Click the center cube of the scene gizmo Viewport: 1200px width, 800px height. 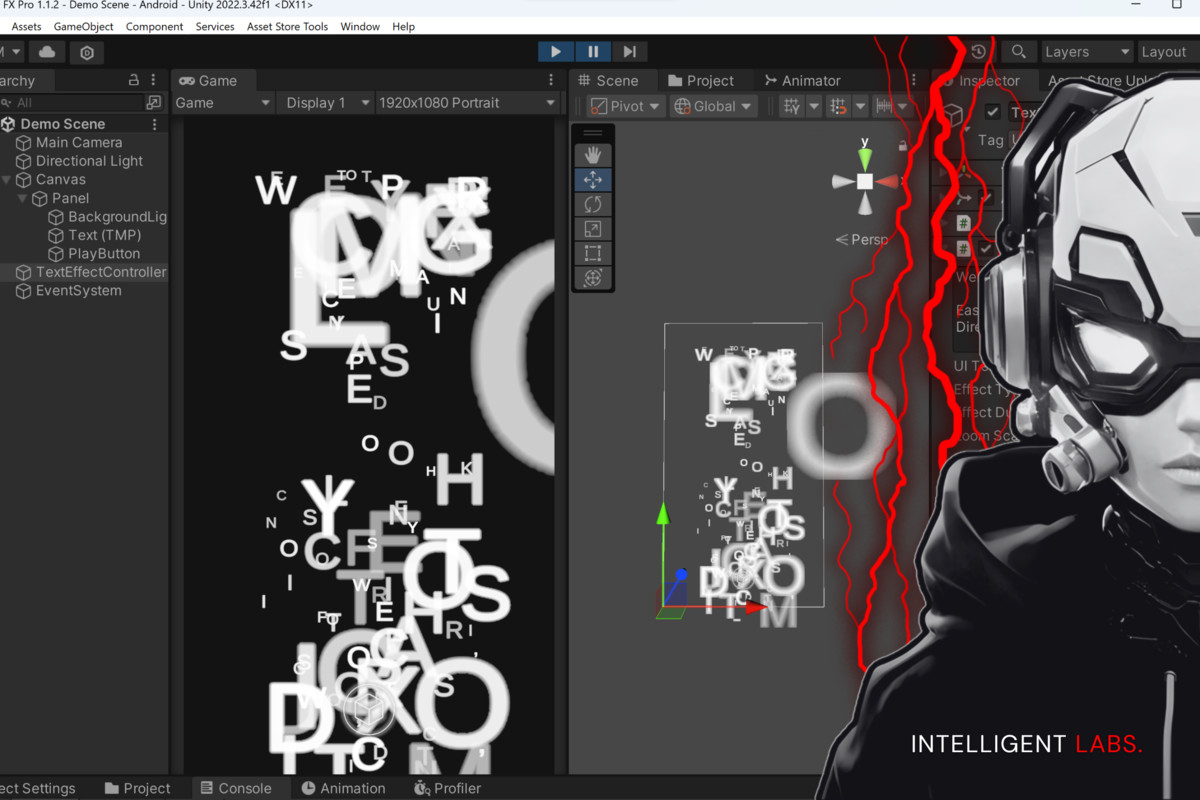(x=865, y=181)
